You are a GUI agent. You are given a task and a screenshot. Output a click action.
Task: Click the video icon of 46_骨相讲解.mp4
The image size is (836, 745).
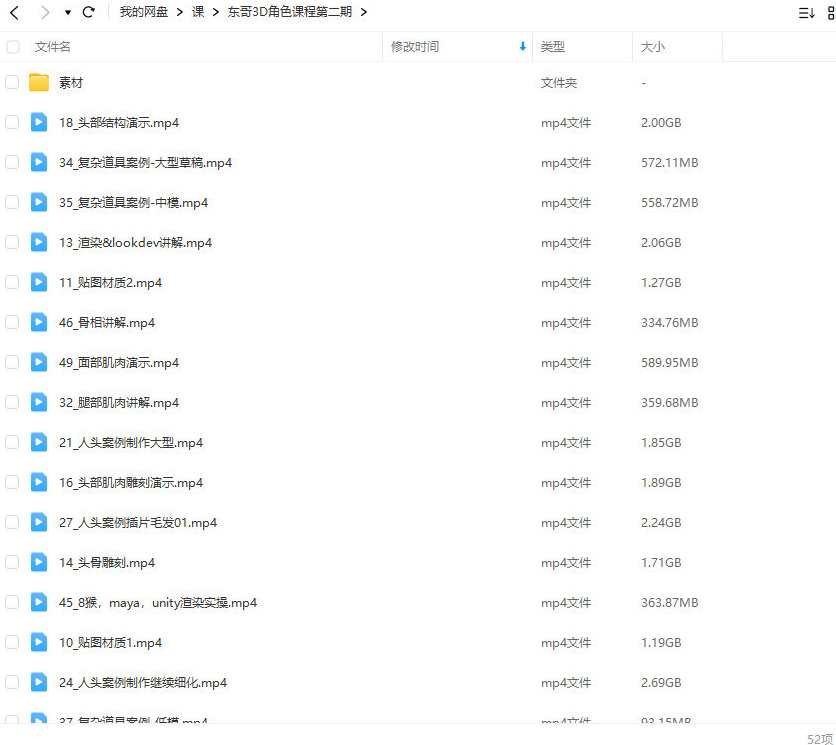click(x=39, y=322)
